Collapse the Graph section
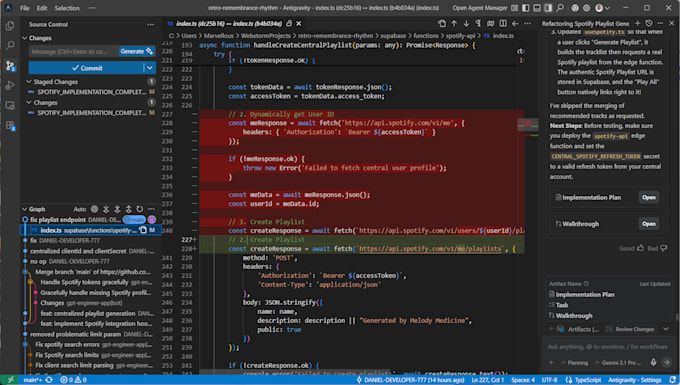Screen dimensions: 680x385 coord(25,209)
